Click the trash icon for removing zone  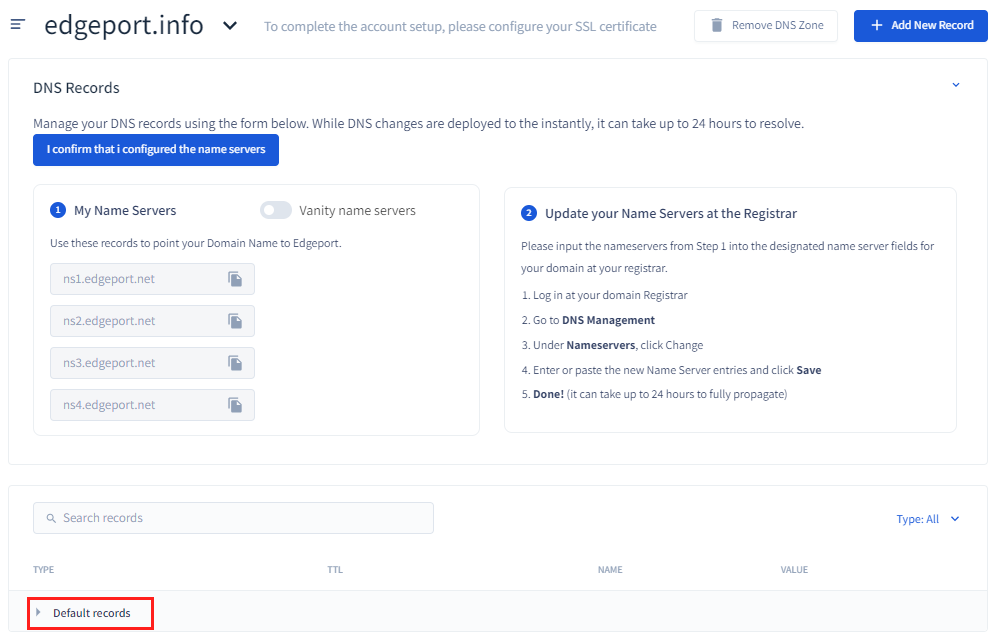(716, 25)
